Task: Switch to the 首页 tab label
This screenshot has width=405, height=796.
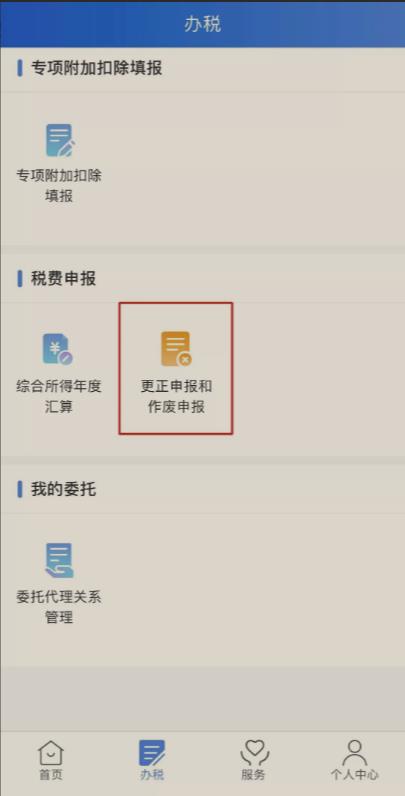Action: point(51,775)
